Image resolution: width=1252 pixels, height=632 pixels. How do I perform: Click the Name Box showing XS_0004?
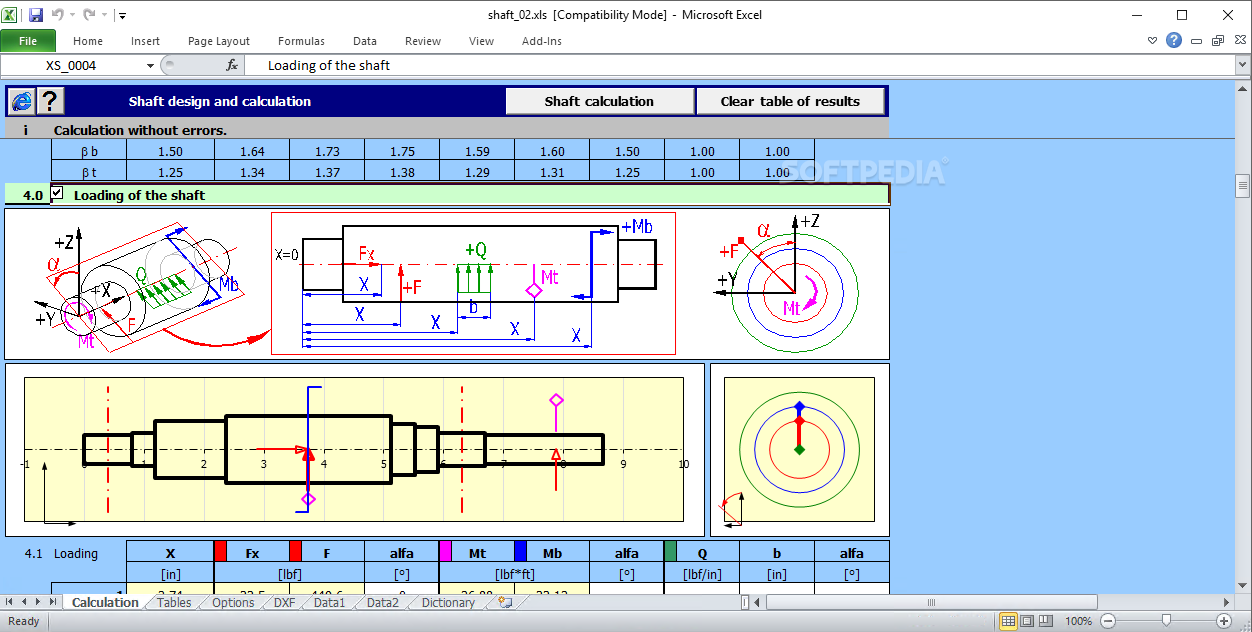pos(72,65)
